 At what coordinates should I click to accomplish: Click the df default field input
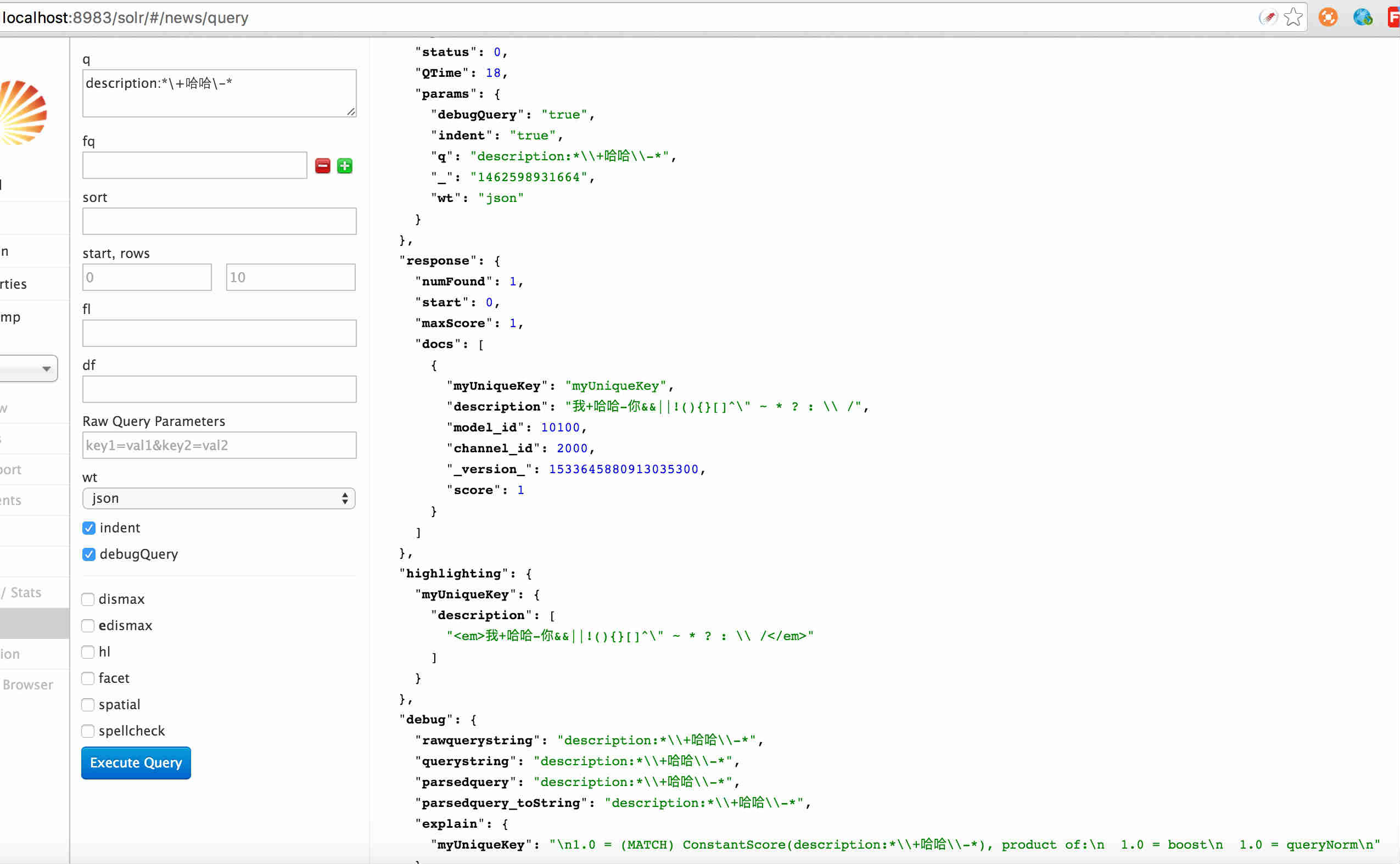(x=220, y=389)
